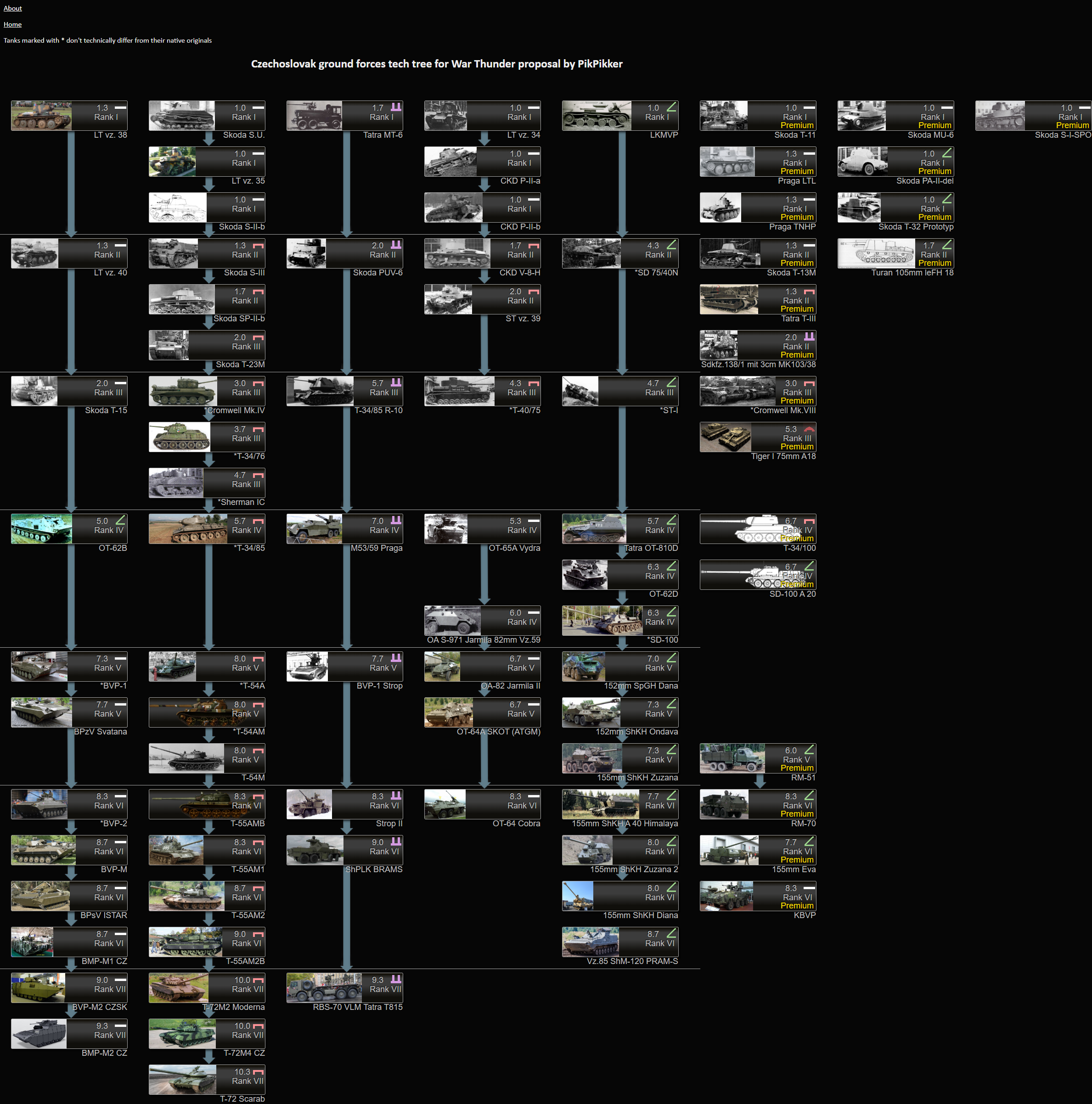Click the KBVP light tank icon

click(x=809, y=887)
